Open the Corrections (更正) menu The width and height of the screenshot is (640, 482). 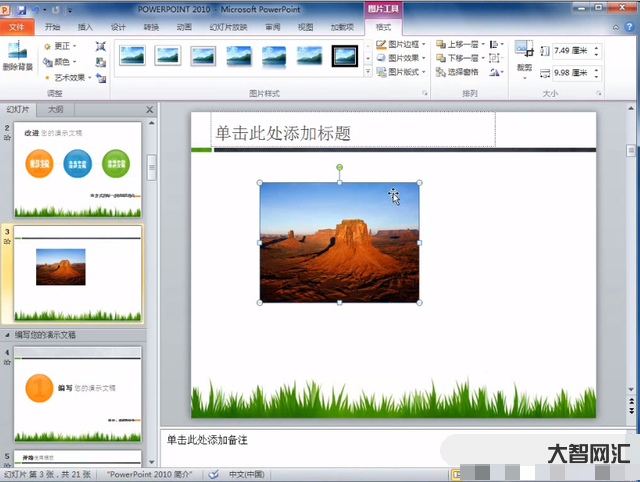[x=62, y=46]
